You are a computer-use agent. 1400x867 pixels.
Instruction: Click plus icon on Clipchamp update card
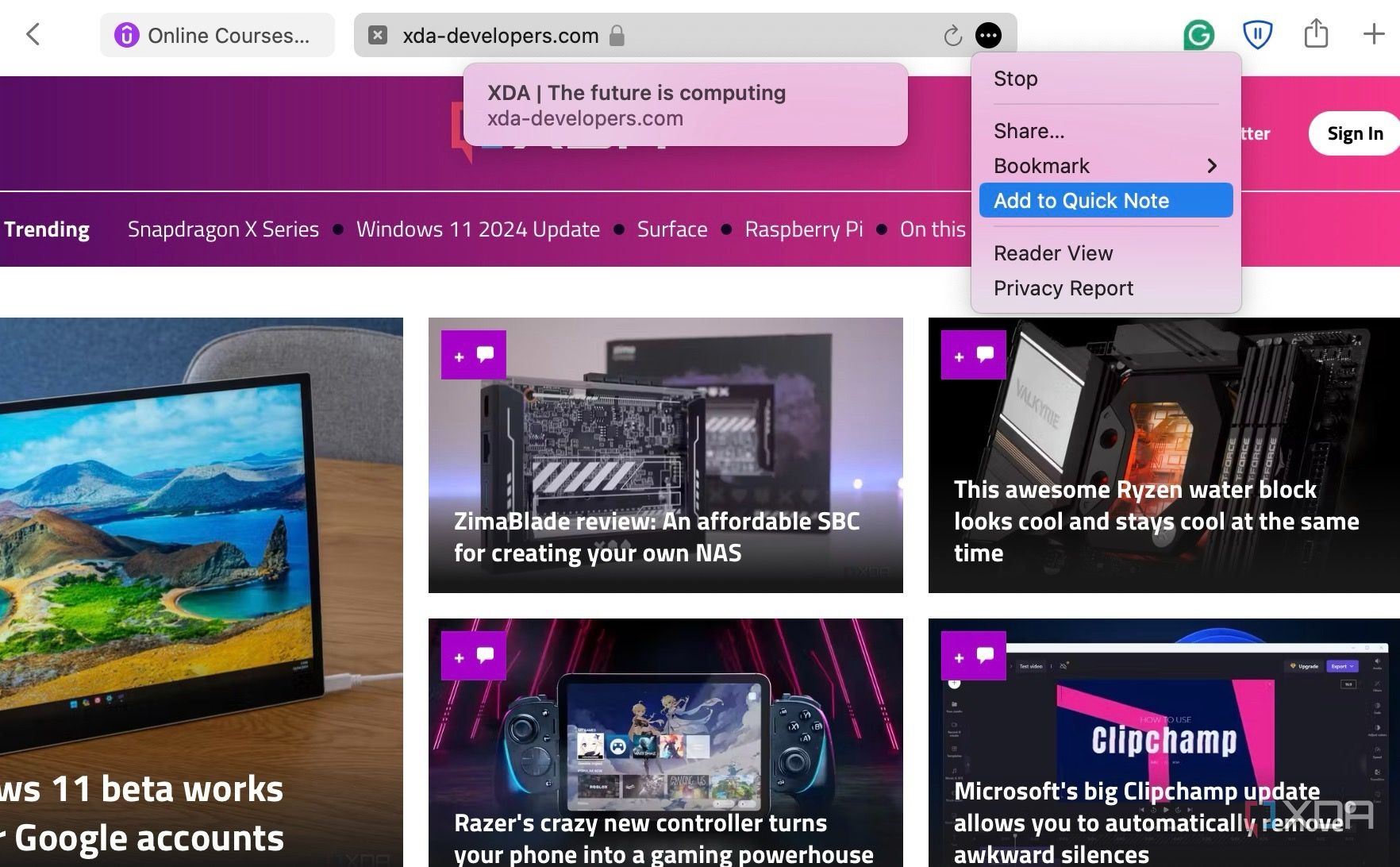click(x=959, y=658)
